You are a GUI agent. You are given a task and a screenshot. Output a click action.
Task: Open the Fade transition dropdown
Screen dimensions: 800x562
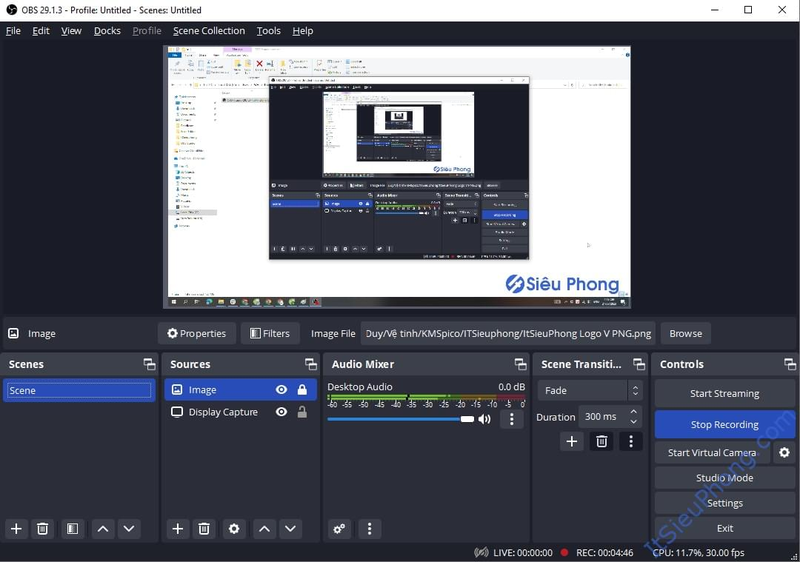tap(591, 391)
